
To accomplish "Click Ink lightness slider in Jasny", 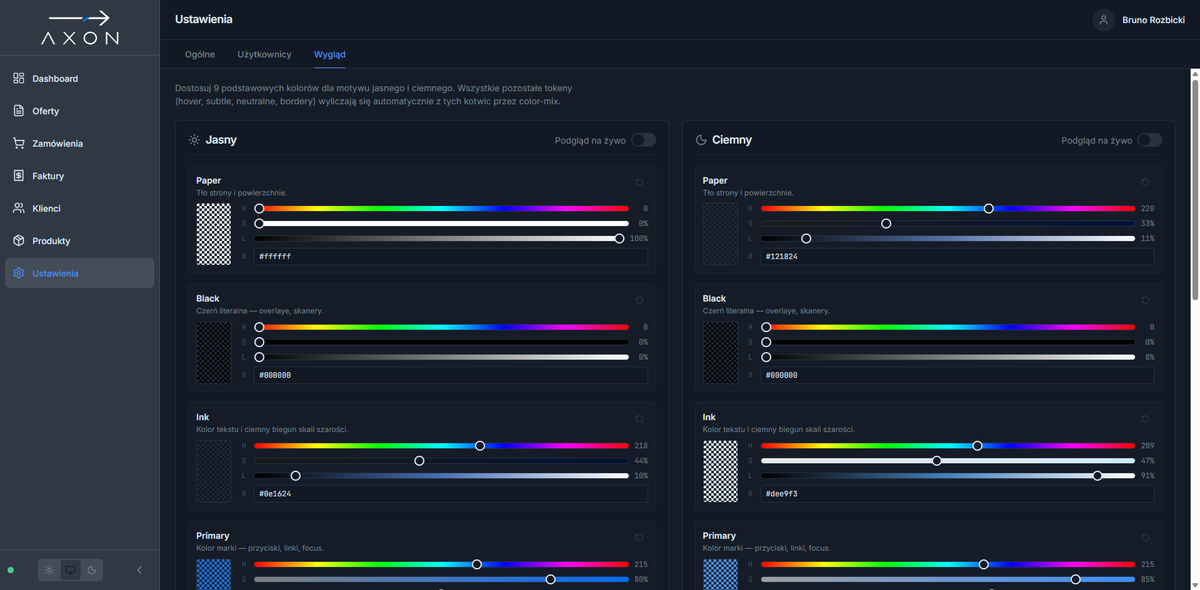I will click(441, 476).
